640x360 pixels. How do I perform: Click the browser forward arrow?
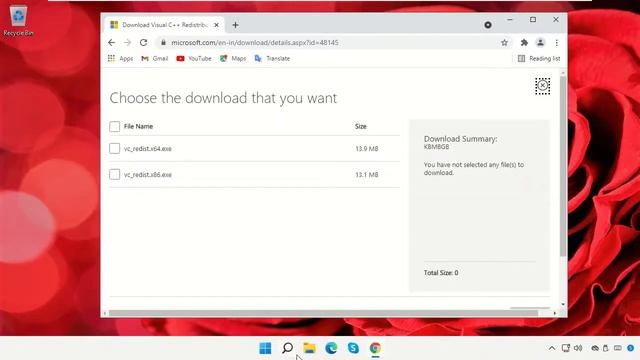[127, 42]
